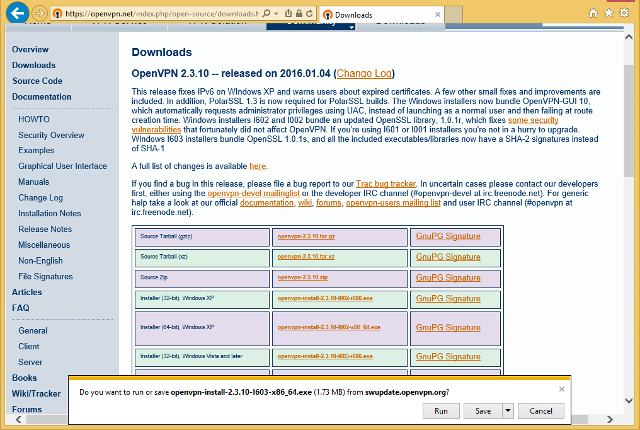Click the magnifier search icon in address bar

[266, 13]
